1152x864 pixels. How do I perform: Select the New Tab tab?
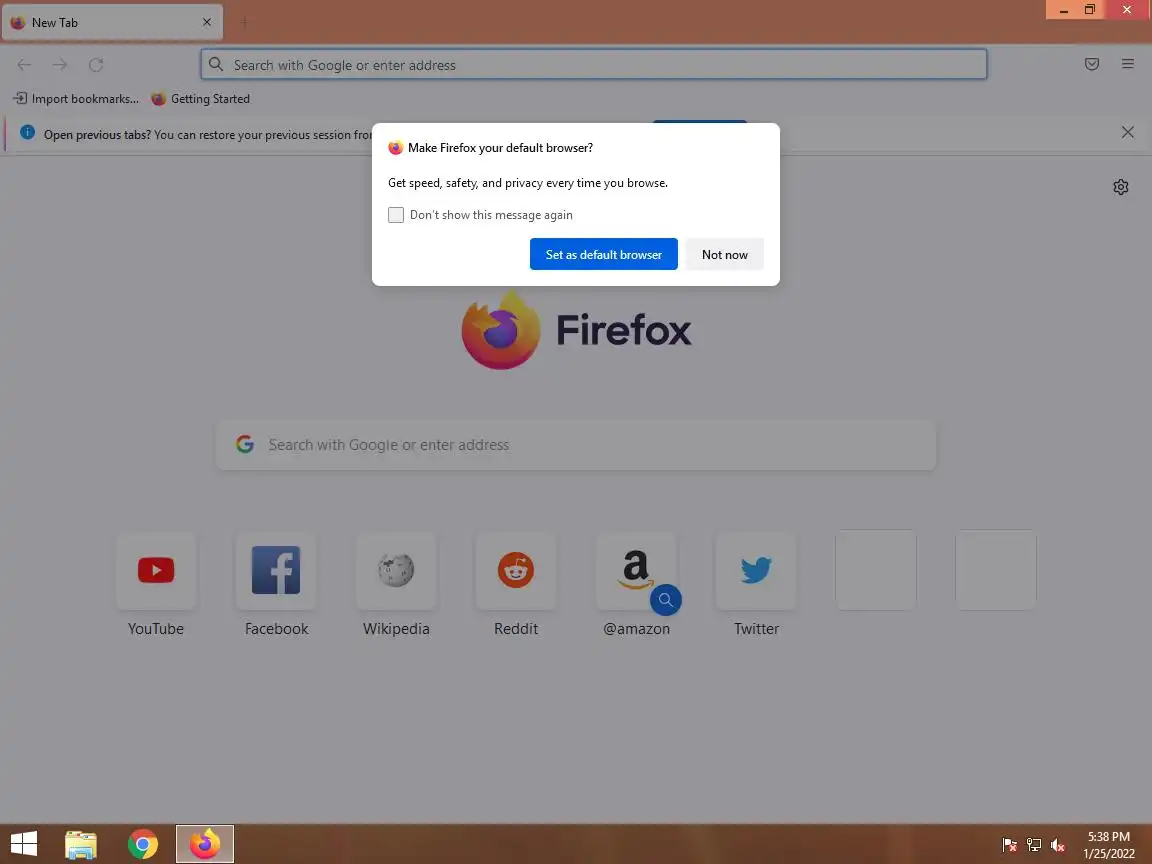[112, 23]
